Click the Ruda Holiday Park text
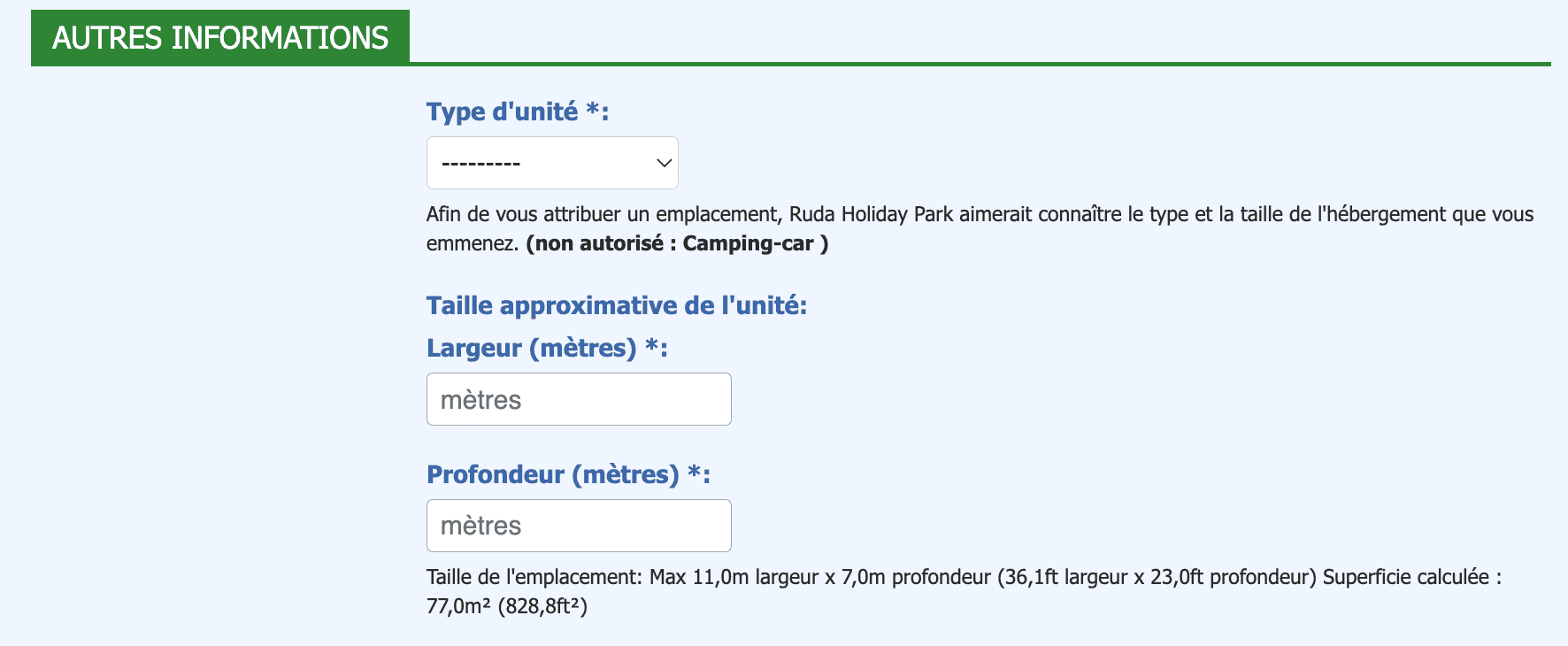Screen dimensions: 1568x646 click(x=872, y=214)
